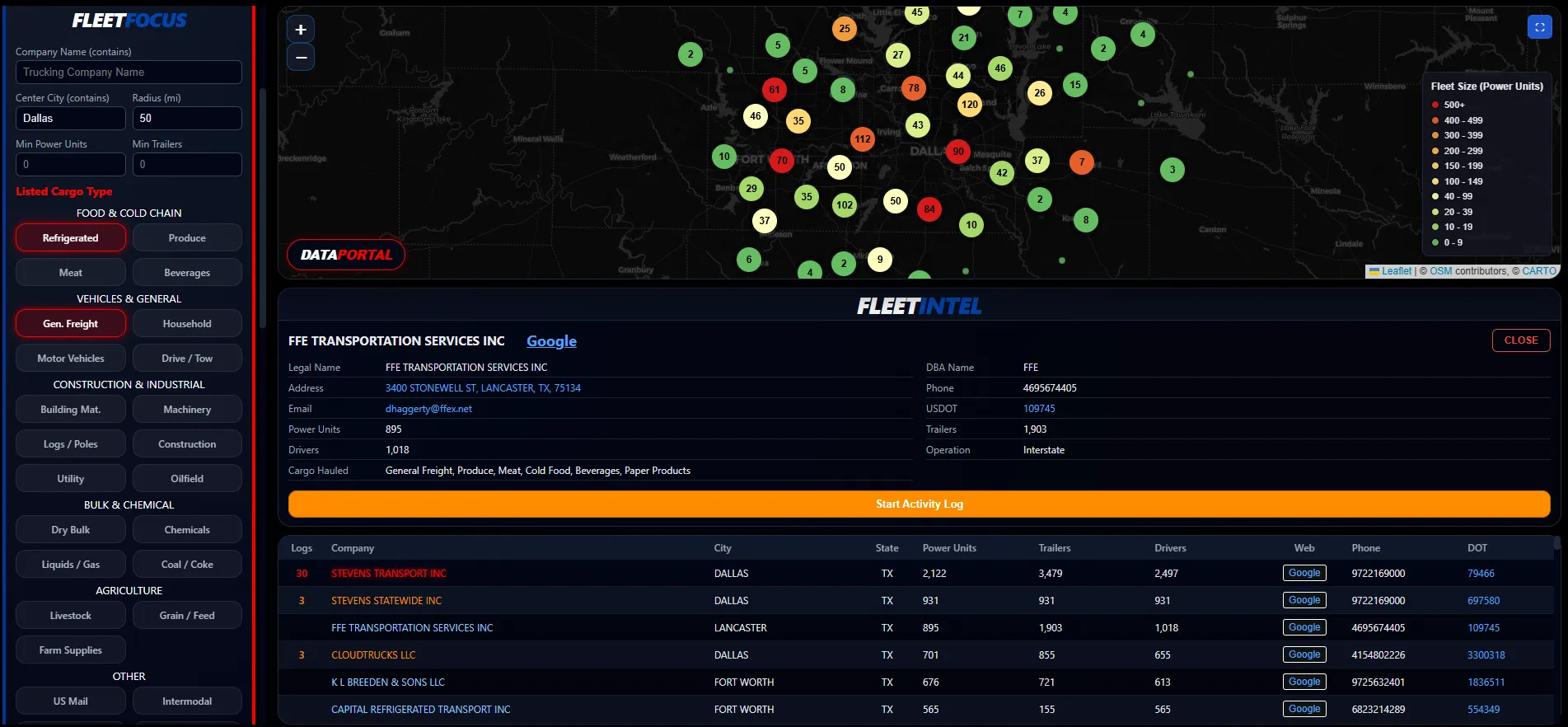This screenshot has width=1568, height=727.
Task: Focus the Min Power Units field
Action: [x=71, y=165]
